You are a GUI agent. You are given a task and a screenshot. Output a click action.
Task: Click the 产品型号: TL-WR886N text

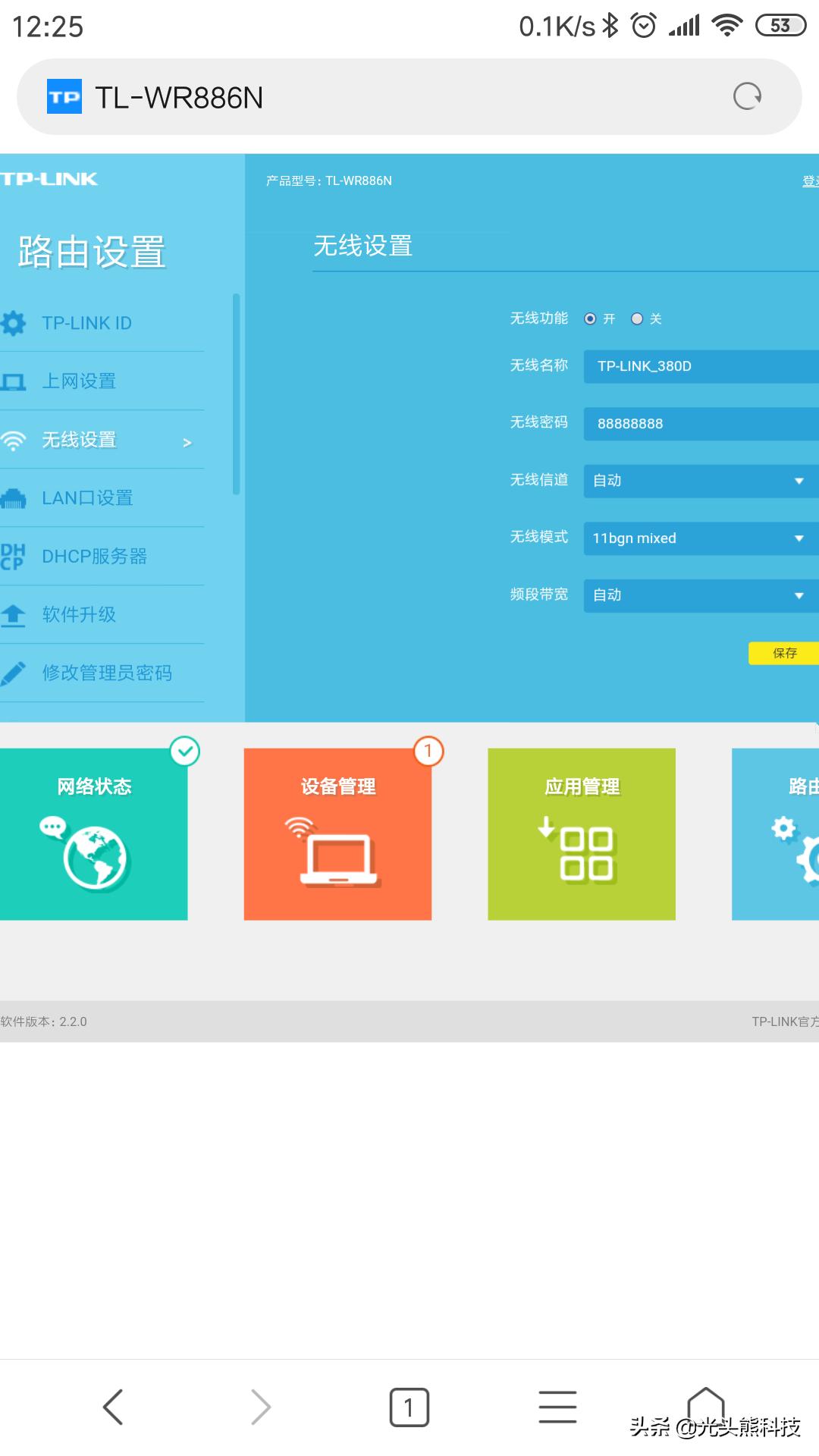click(329, 180)
